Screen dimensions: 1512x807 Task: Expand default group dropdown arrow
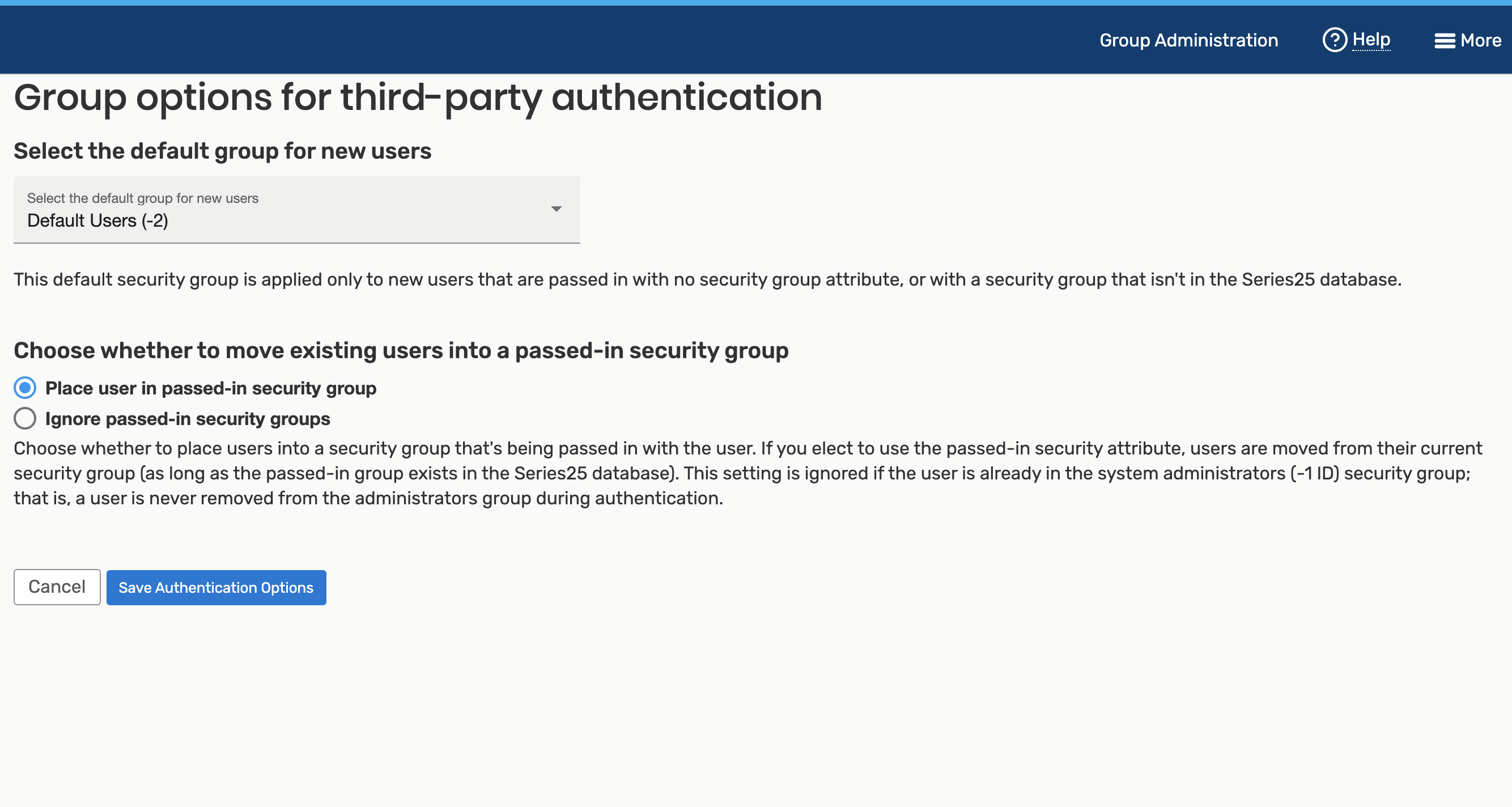click(x=556, y=209)
